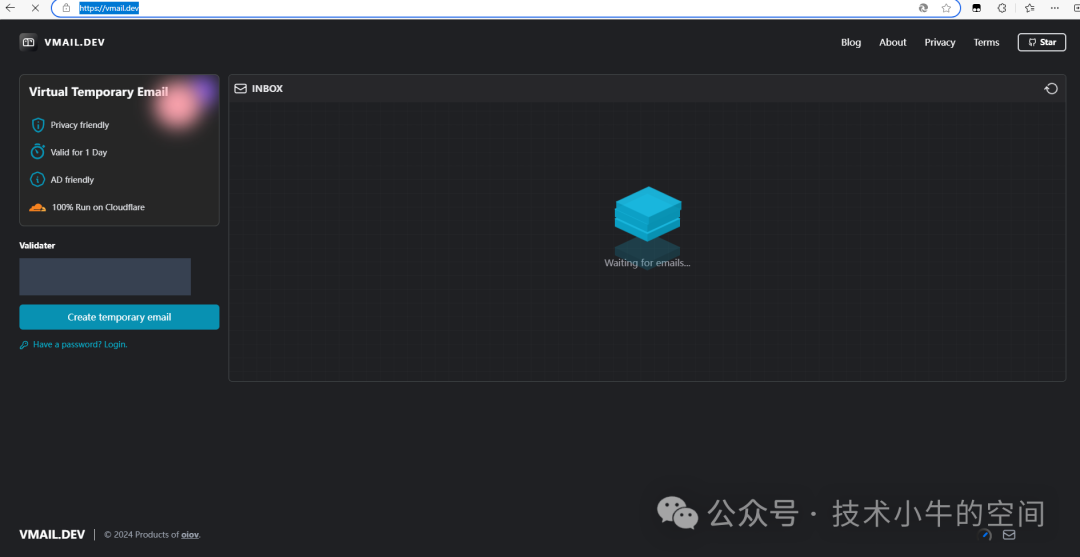Screen dimensions: 1080x557
Task: Open the Blog page
Action: pos(851,43)
